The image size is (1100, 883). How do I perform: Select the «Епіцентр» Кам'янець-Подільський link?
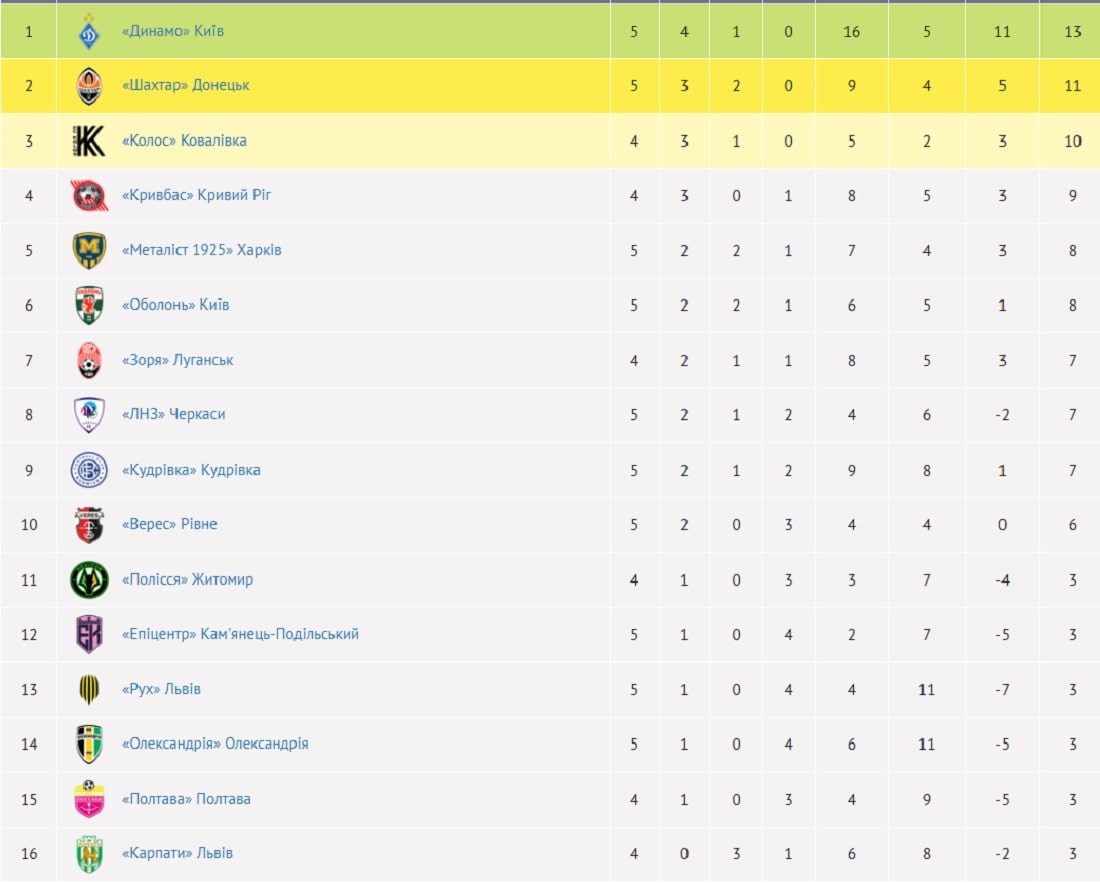241,634
